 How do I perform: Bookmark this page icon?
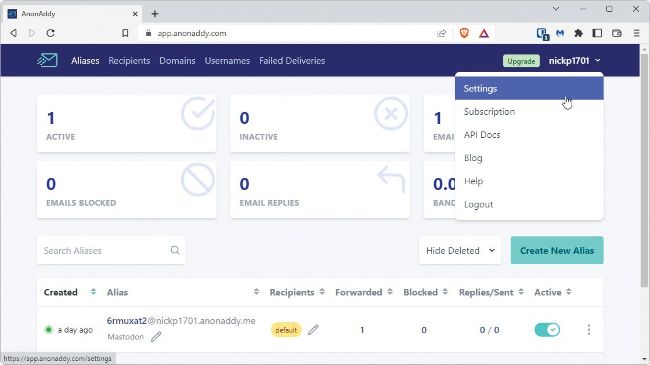(x=125, y=33)
